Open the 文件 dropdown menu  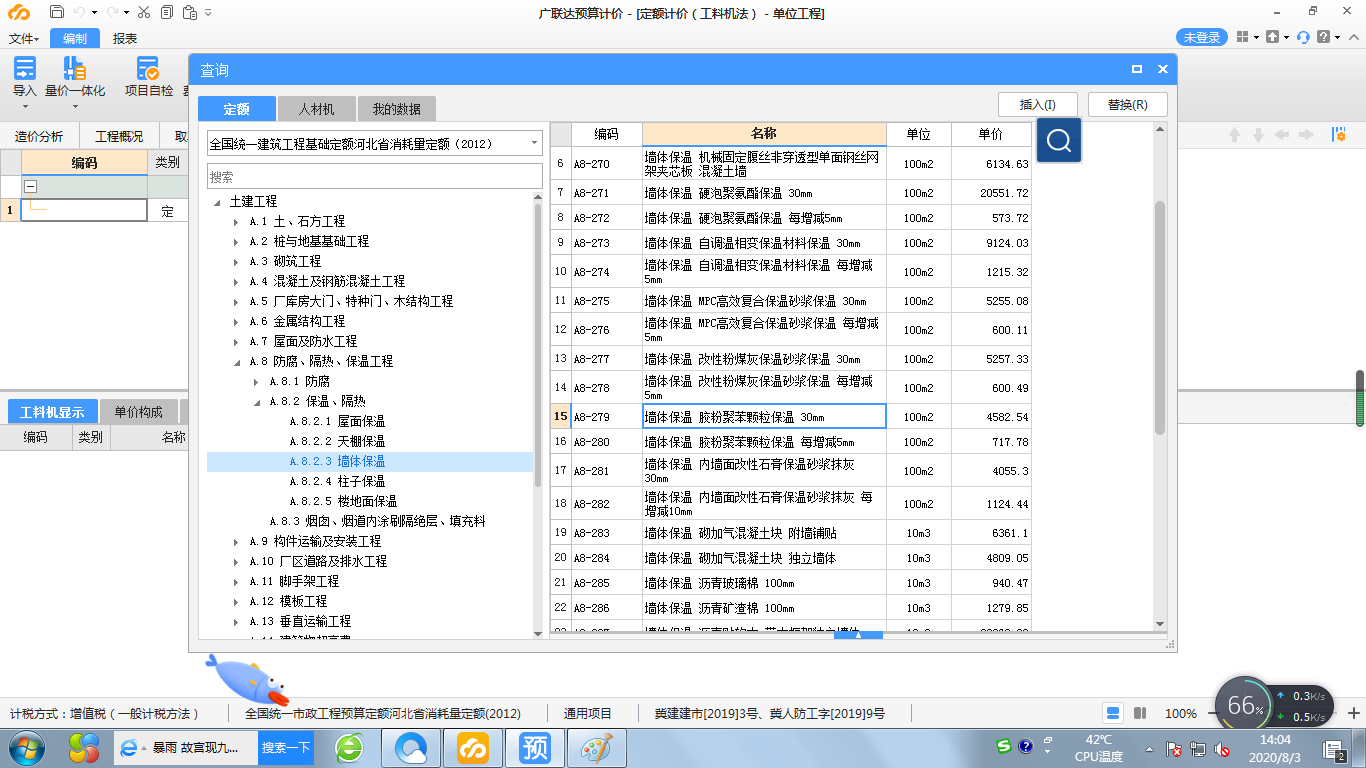[24, 39]
